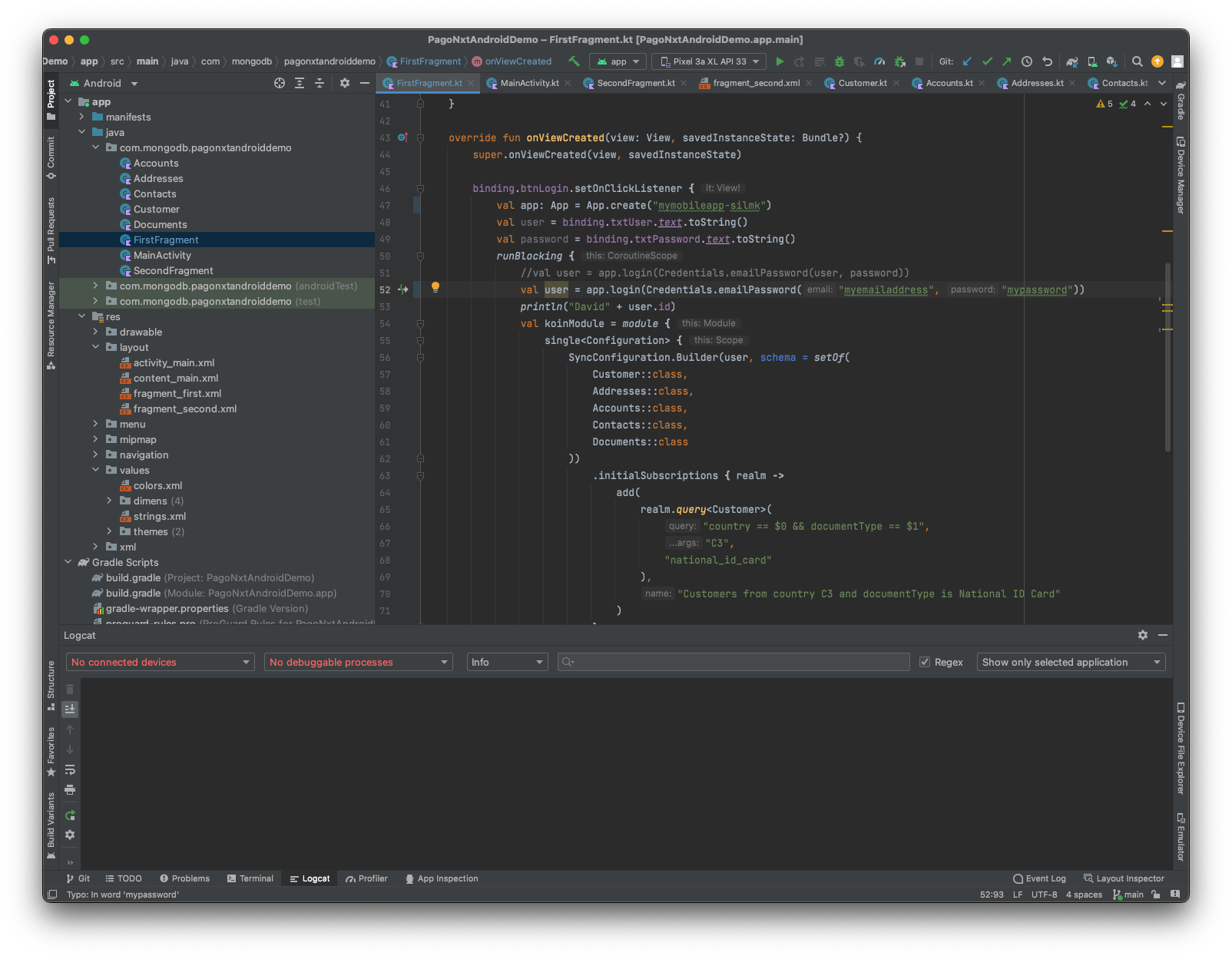Image resolution: width=1232 pixels, height=959 pixels.
Task: Switch to the MainActivity.kt editor tab
Action: point(529,83)
